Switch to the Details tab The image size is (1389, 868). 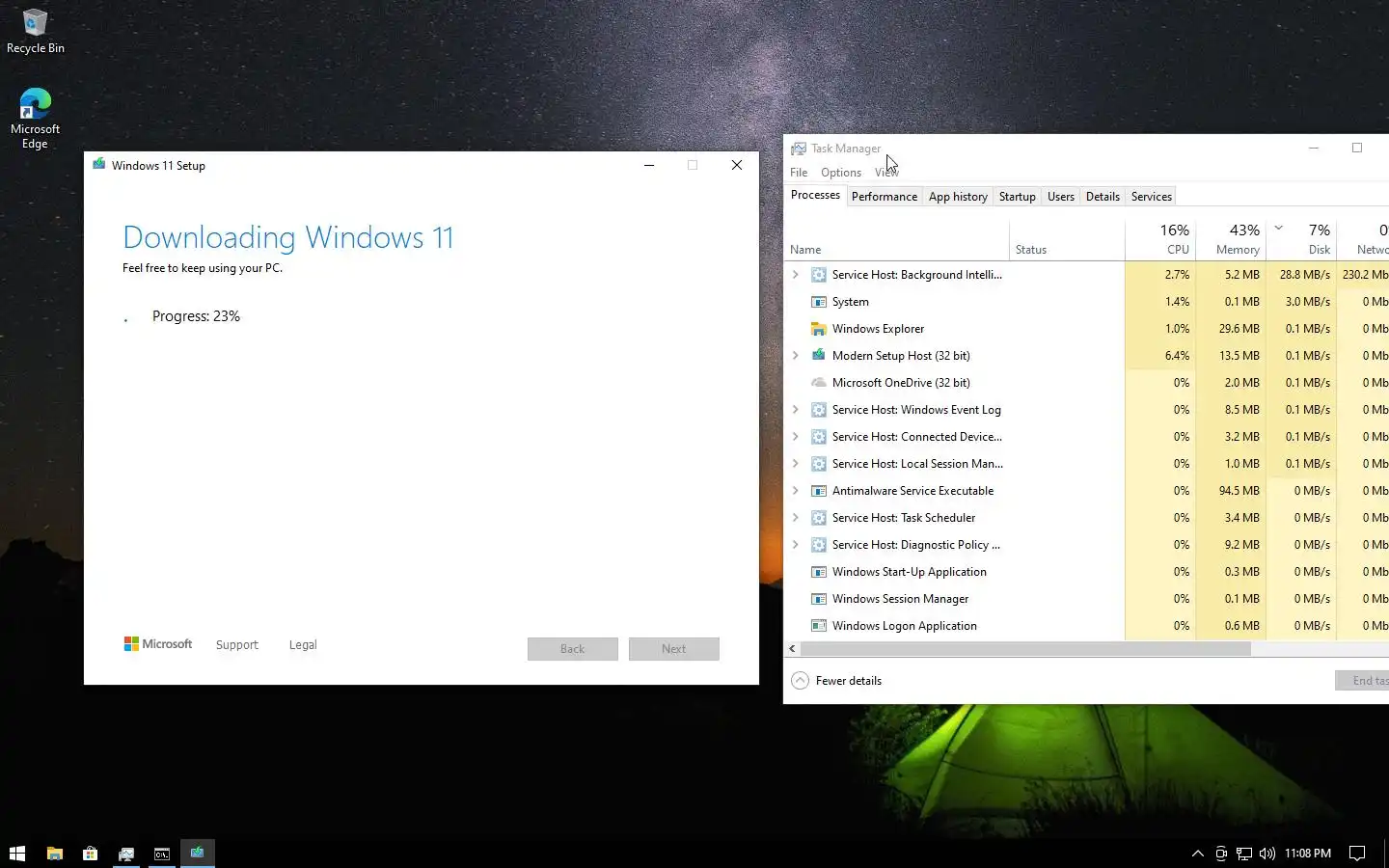click(x=1103, y=197)
